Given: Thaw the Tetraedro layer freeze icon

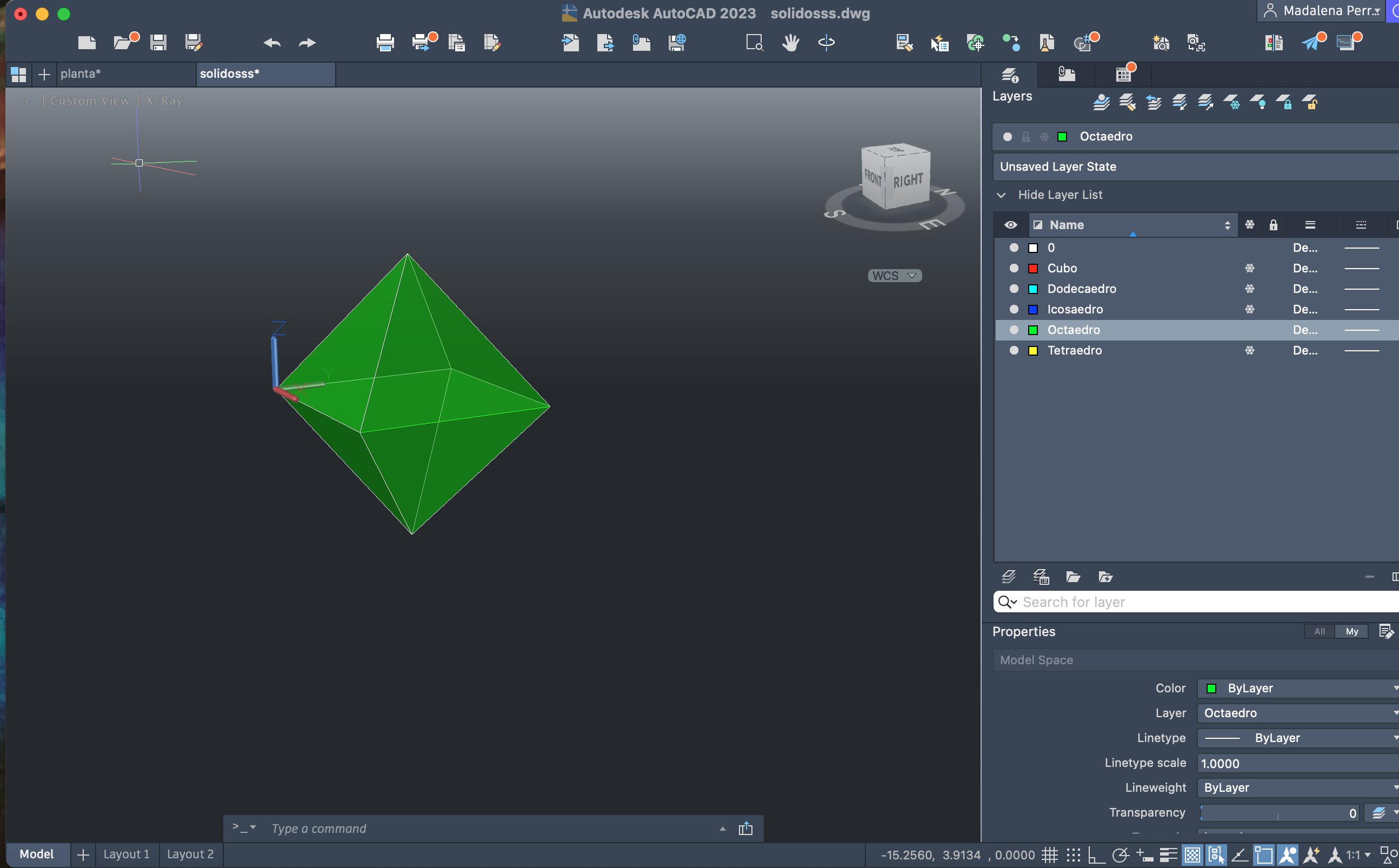Looking at the screenshot, I should [x=1249, y=350].
